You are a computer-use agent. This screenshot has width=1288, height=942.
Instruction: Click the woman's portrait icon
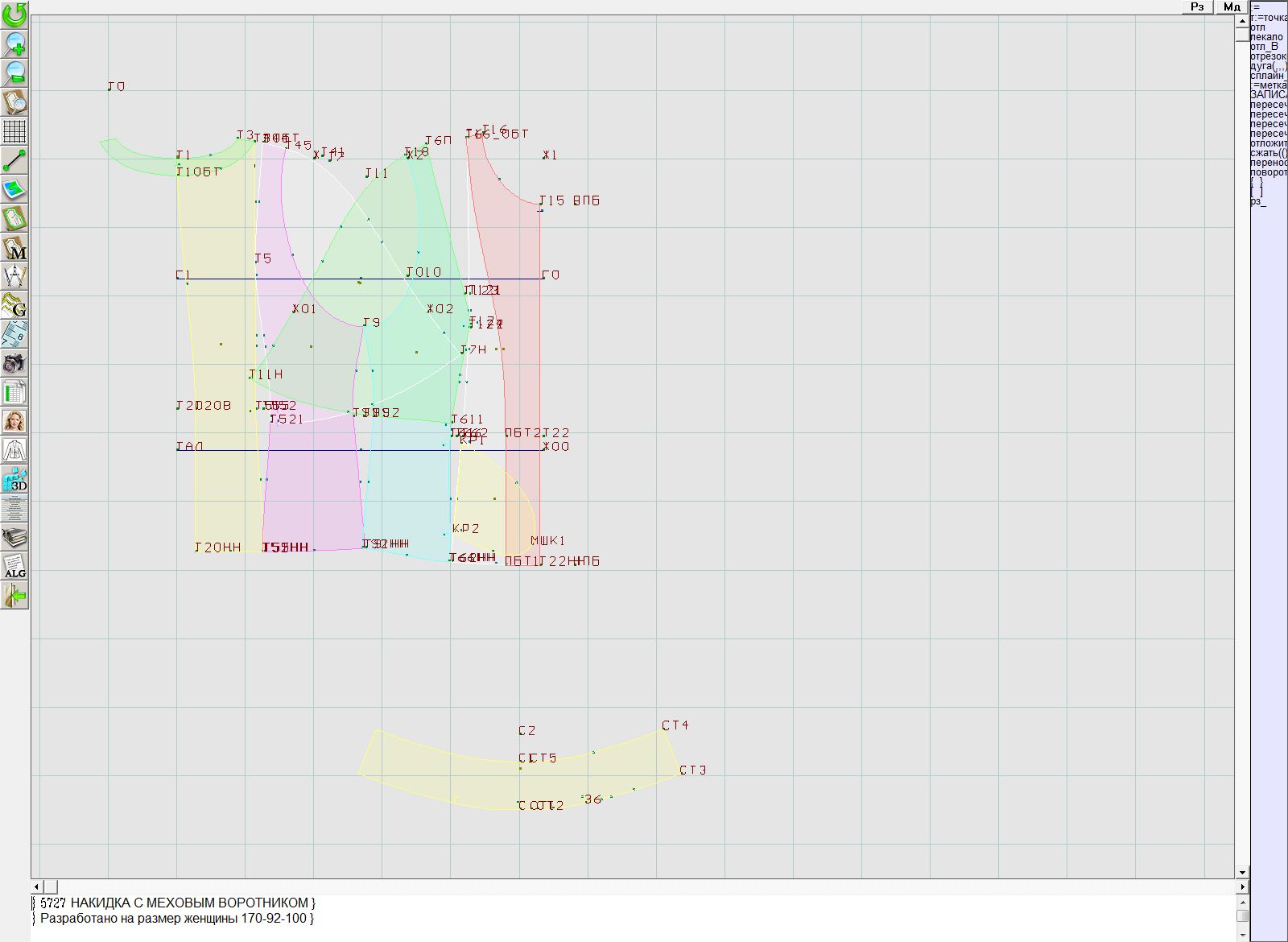(14, 421)
